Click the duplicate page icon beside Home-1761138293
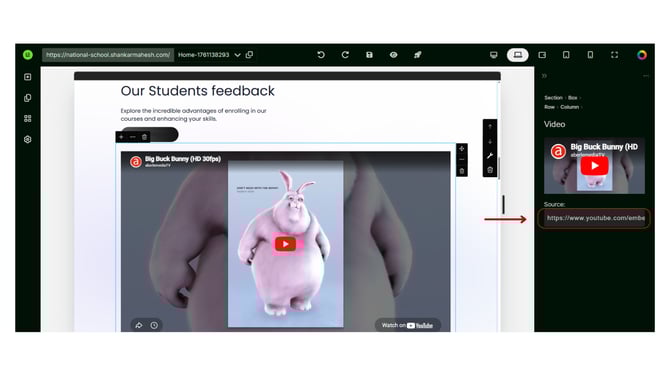 pyautogui.click(x=250, y=55)
